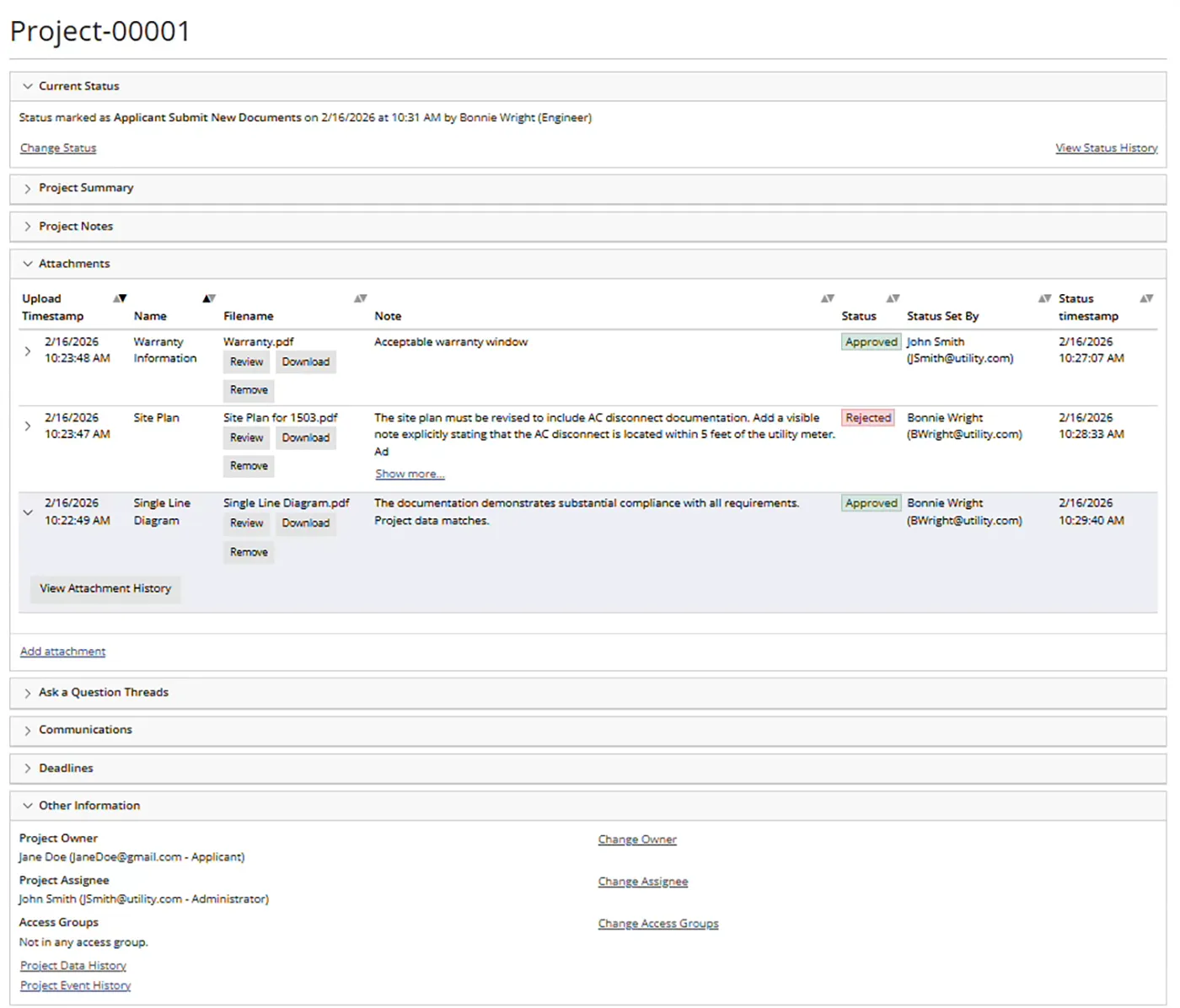
Task: Click the Approved status of Warranty Information
Action: (x=872, y=342)
